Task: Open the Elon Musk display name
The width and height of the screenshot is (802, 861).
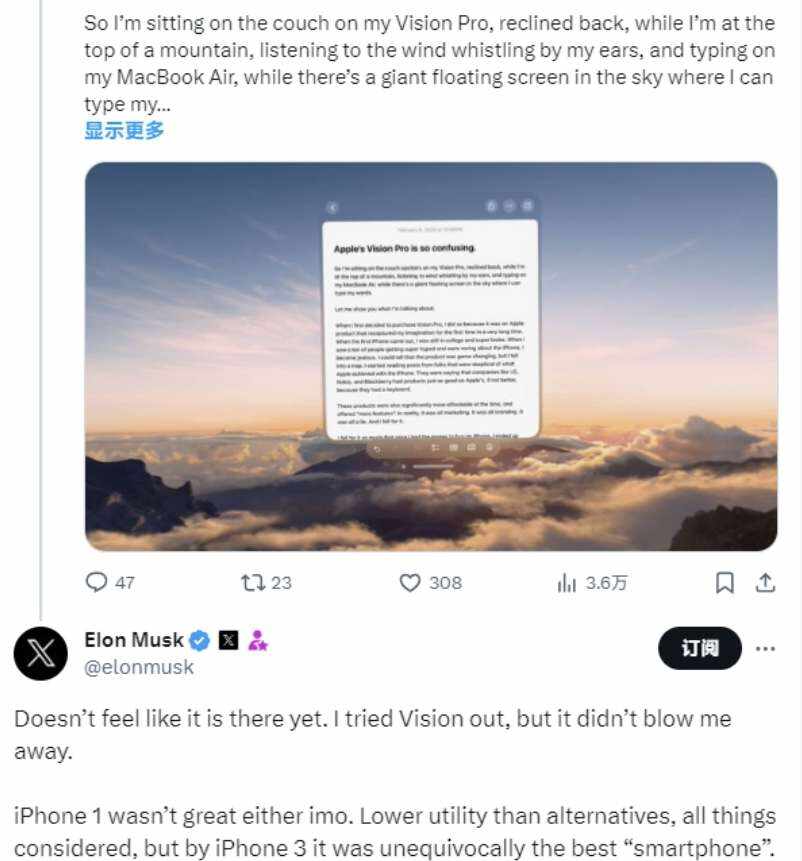Action: pos(134,640)
